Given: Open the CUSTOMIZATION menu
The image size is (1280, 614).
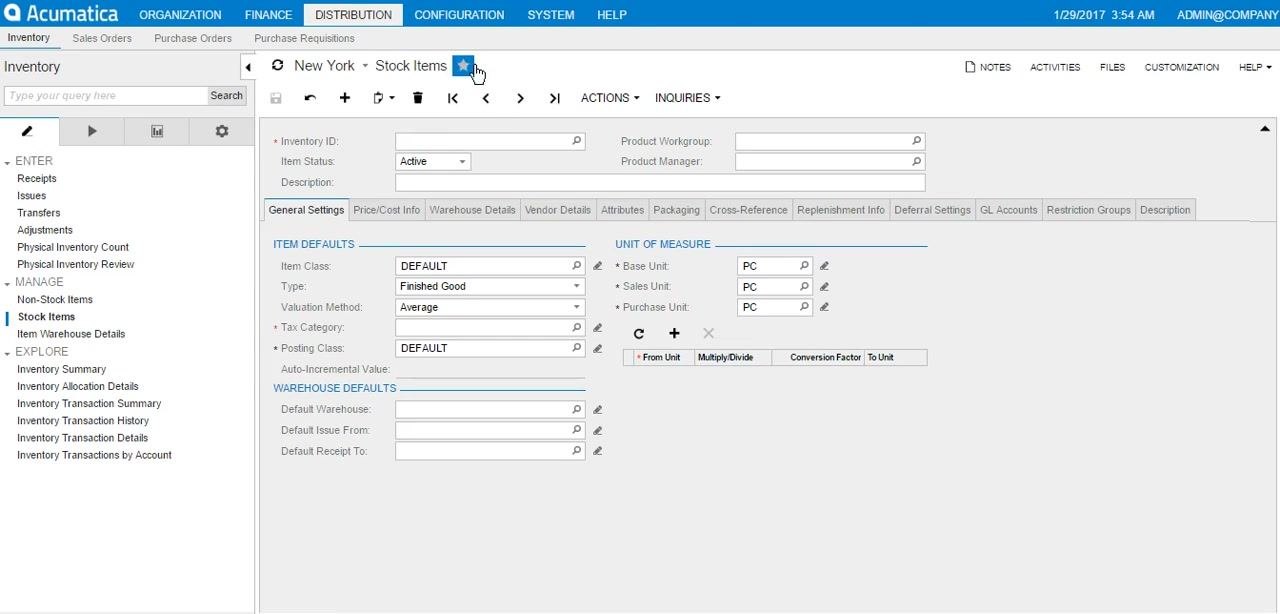Looking at the screenshot, I should click(1182, 67).
